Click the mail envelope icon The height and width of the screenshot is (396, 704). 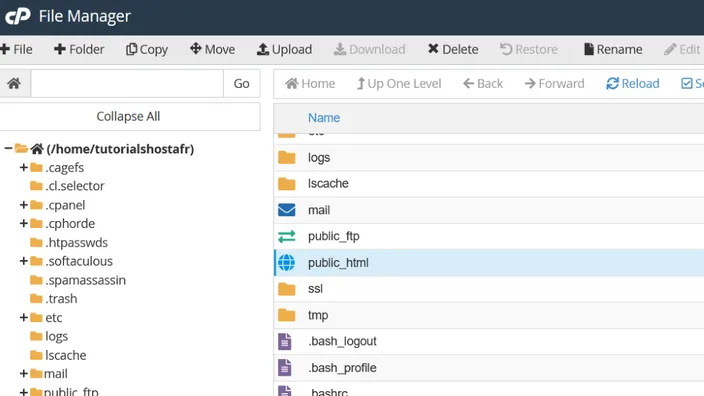286,210
